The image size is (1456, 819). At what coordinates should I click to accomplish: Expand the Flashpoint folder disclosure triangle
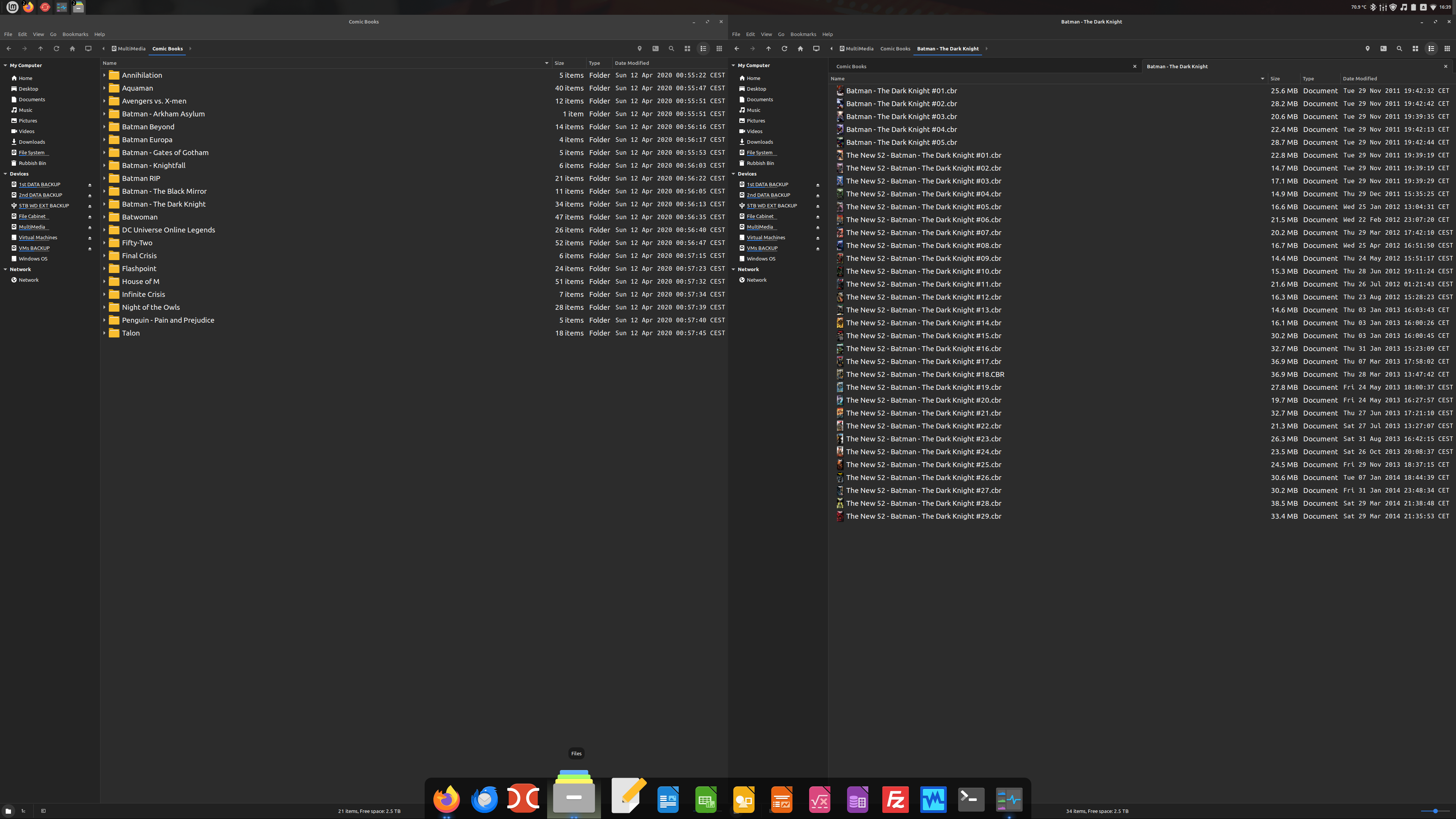(105, 268)
